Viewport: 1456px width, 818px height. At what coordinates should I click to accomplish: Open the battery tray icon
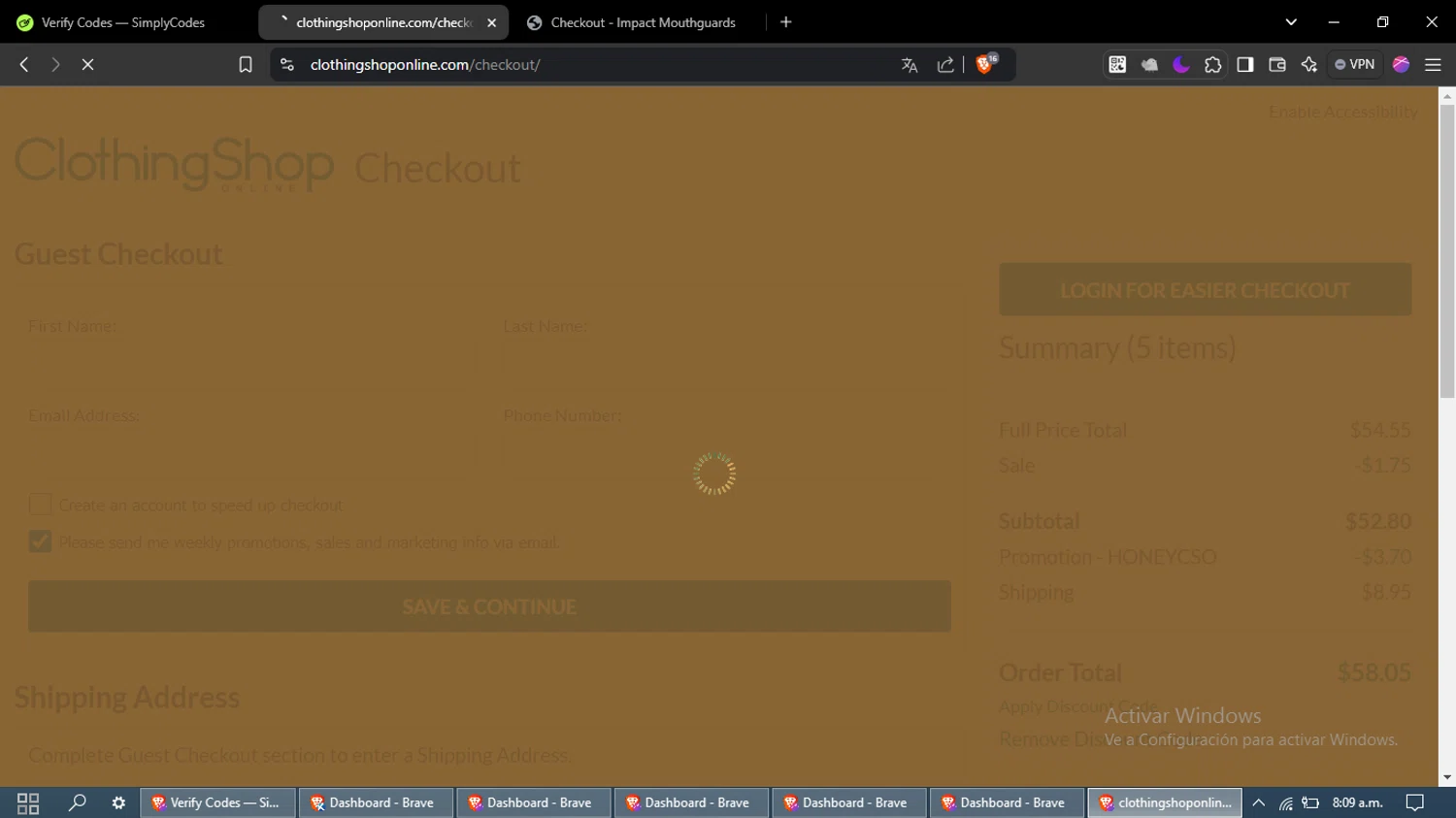click(x=1310, y=802)
